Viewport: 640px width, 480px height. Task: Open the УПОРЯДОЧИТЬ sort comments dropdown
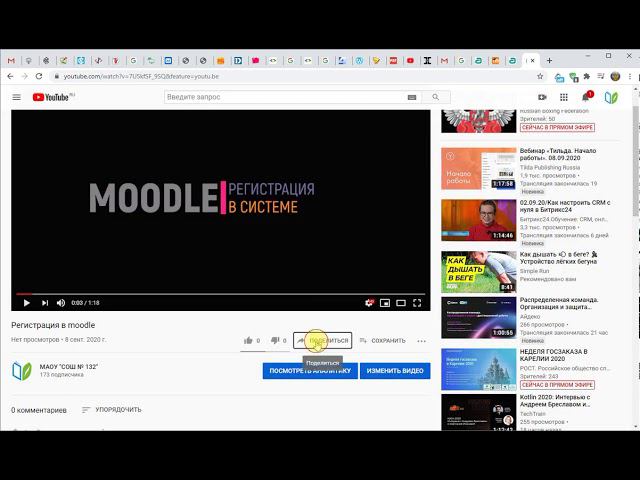coord(111,409)
